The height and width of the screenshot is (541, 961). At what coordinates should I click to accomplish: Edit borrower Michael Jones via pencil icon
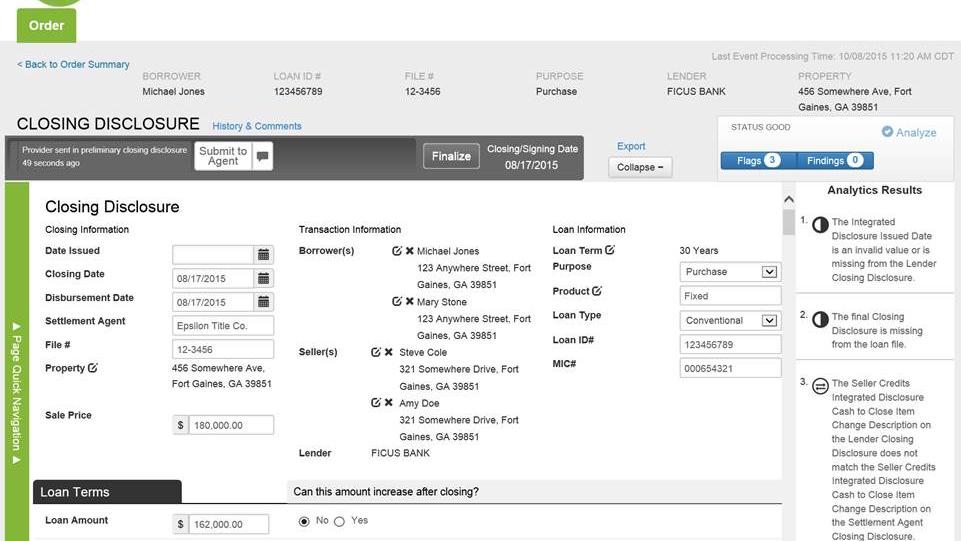[397, 251]
